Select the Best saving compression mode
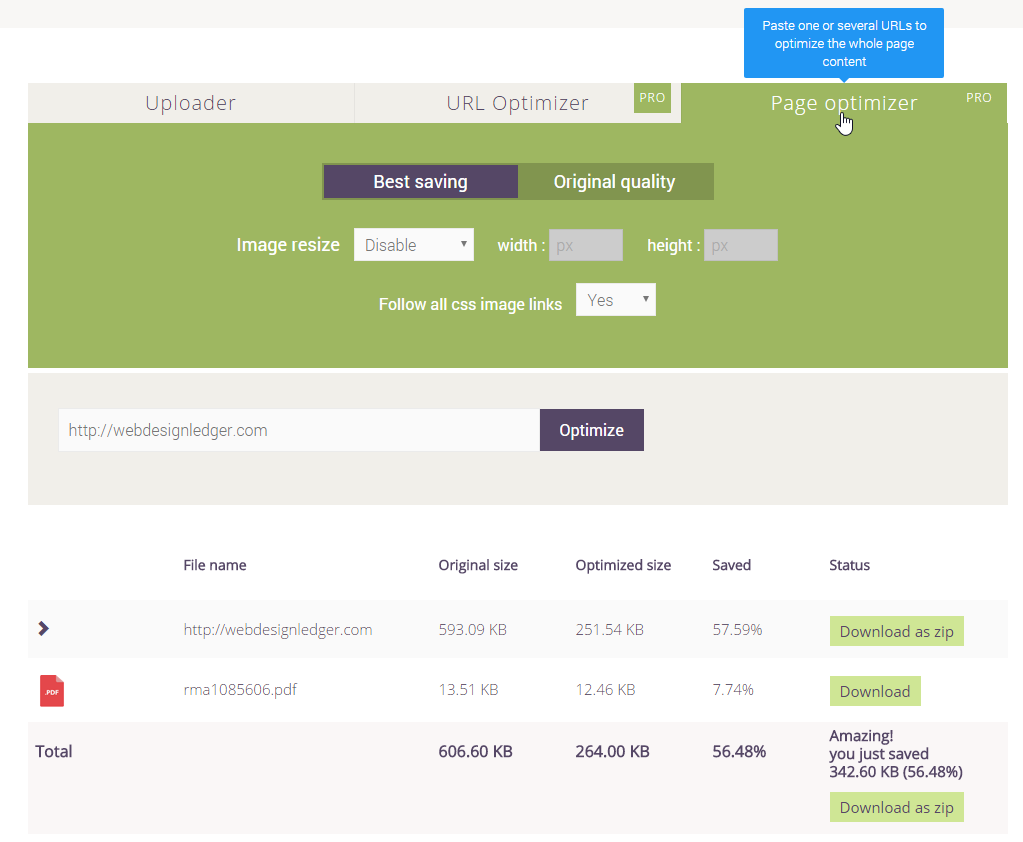Viewport: 1023px width, 842px height. [420, 181]
